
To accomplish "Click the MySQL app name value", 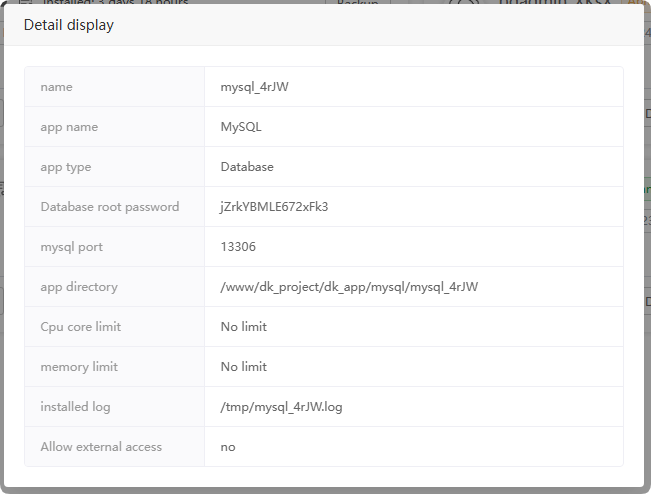I will pyautogui.click(x=241, y=127).
